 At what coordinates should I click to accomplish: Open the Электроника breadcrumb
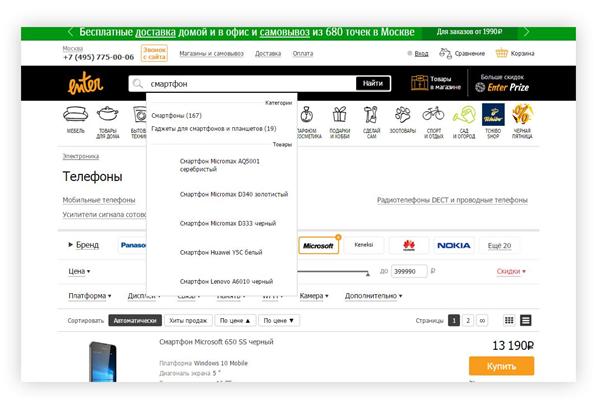81,156
